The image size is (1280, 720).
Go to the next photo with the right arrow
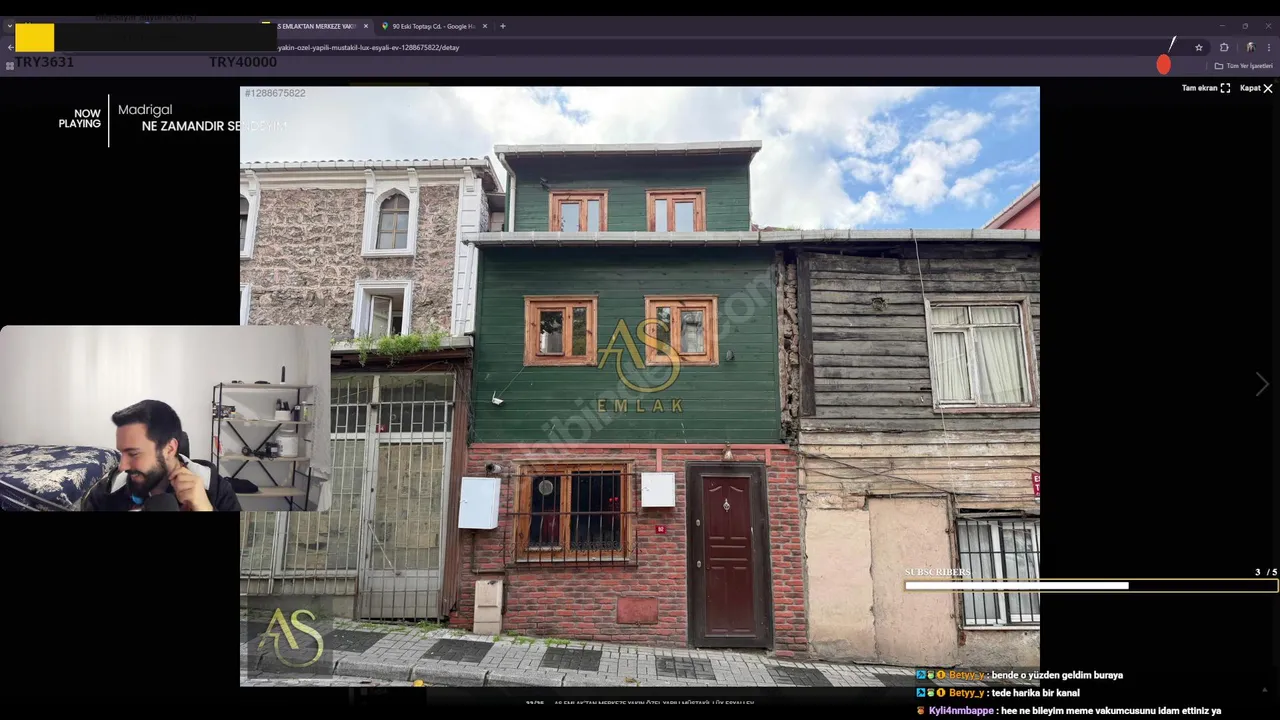[x=1262, y=384]
